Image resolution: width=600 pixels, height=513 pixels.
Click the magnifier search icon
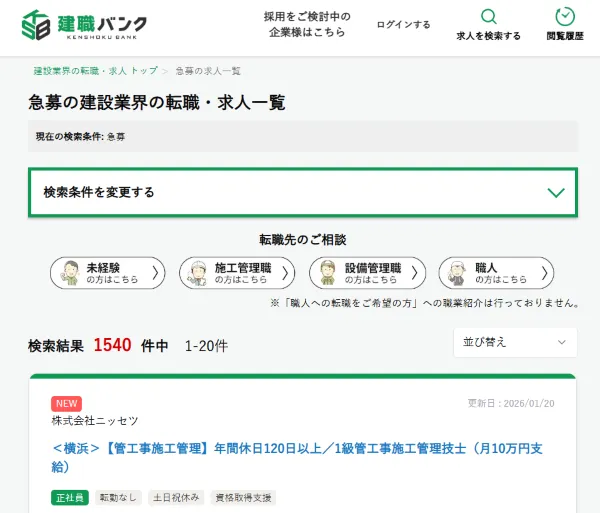[x=488, y=16]
